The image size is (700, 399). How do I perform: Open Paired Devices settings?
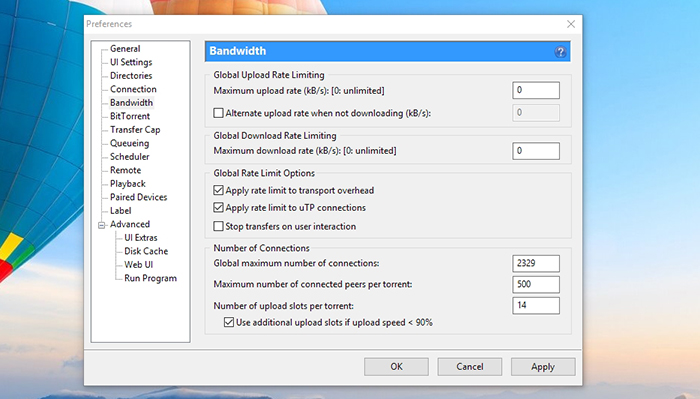138,197
